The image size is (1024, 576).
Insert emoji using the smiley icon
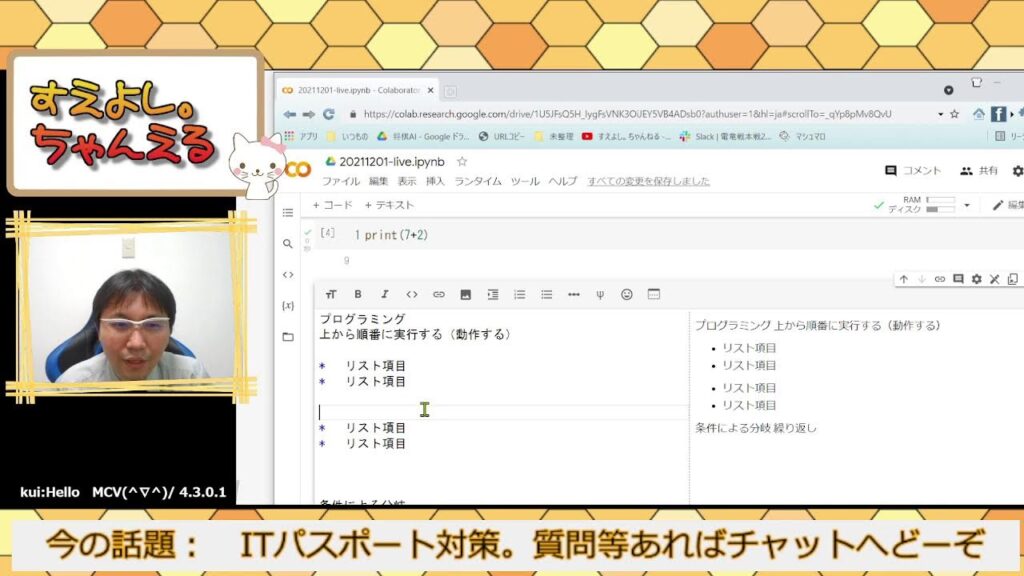627,295
